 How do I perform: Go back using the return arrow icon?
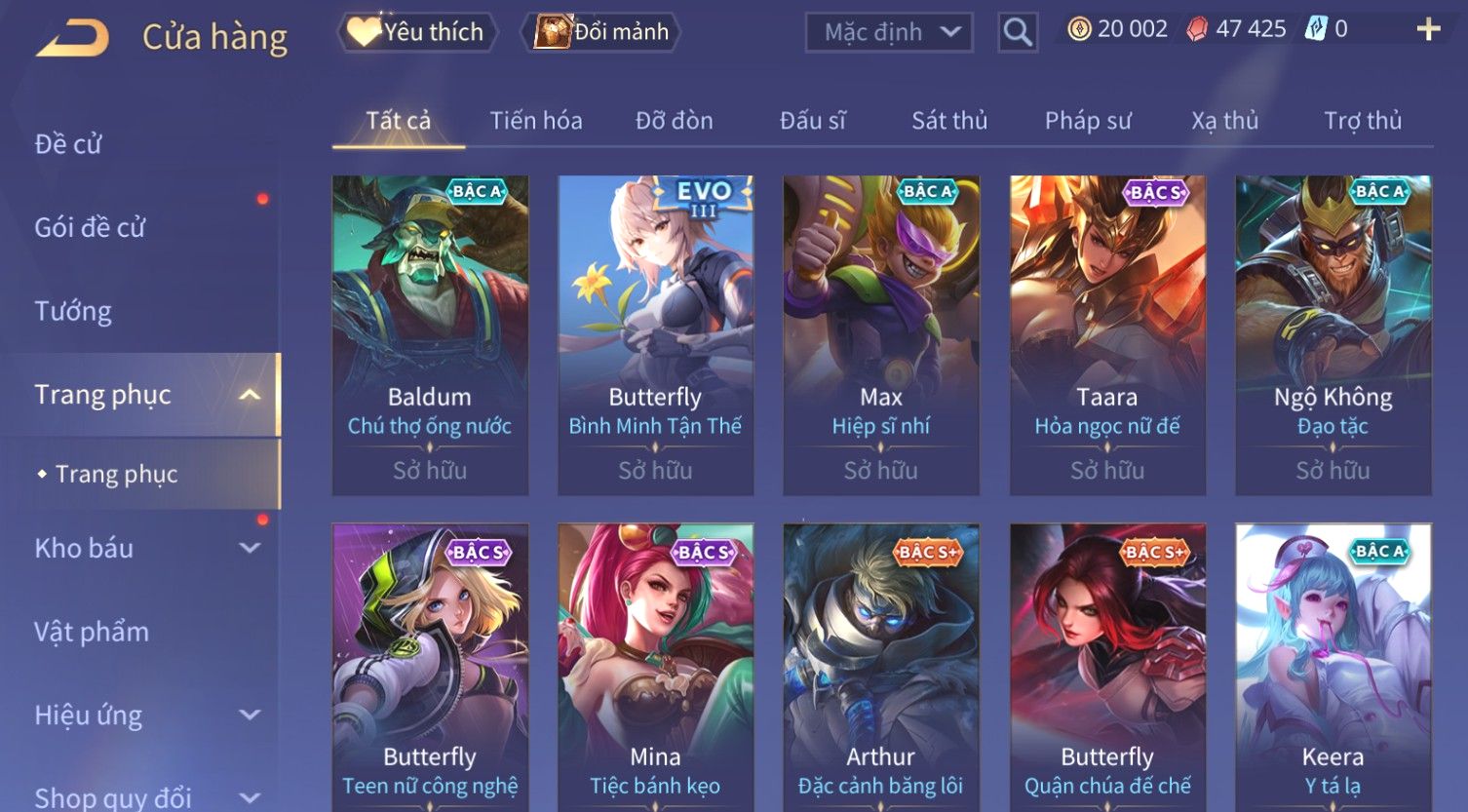click(x=72, y=38)
